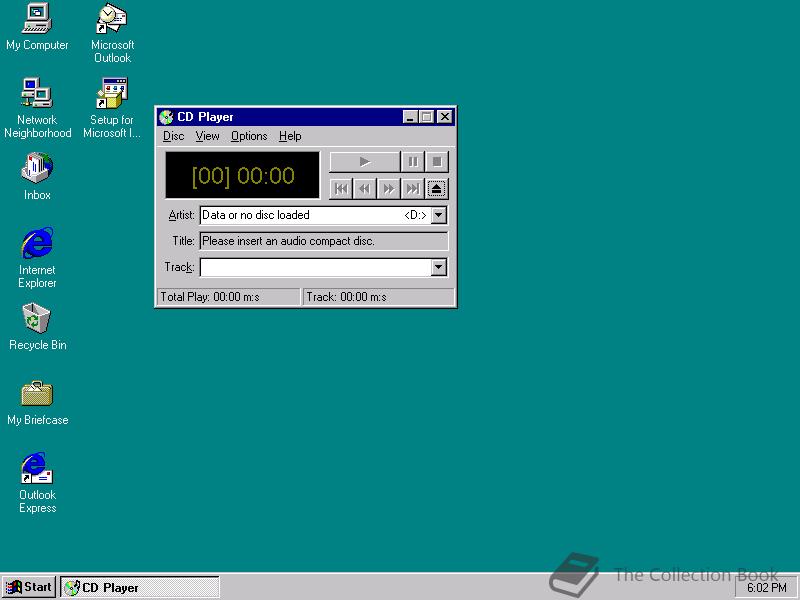Click the empty Track combo box
This screenshot has width=800, height=600.
315,267
